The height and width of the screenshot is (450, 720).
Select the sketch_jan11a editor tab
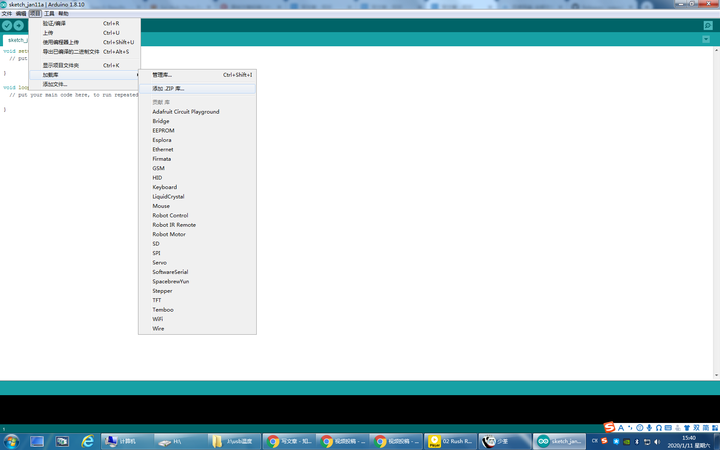[x=16, y=40]
